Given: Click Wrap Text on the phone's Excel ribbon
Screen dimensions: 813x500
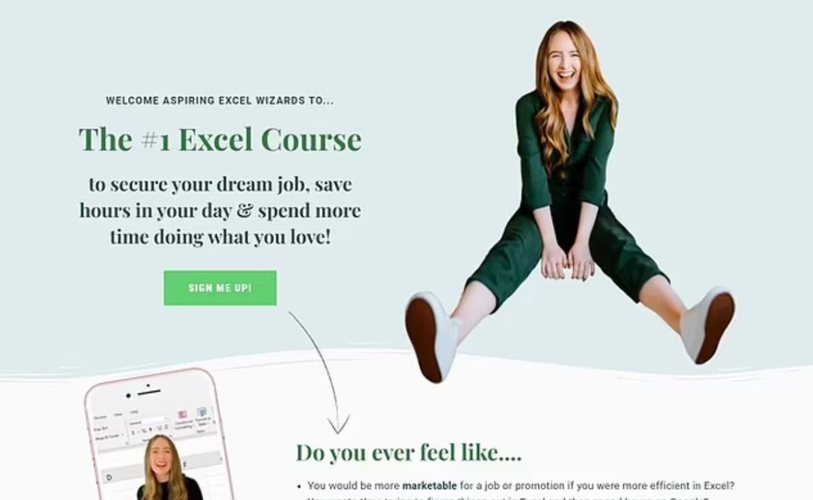Looking at the screenshot, I should pyautogui.click(x=101, y=429).
